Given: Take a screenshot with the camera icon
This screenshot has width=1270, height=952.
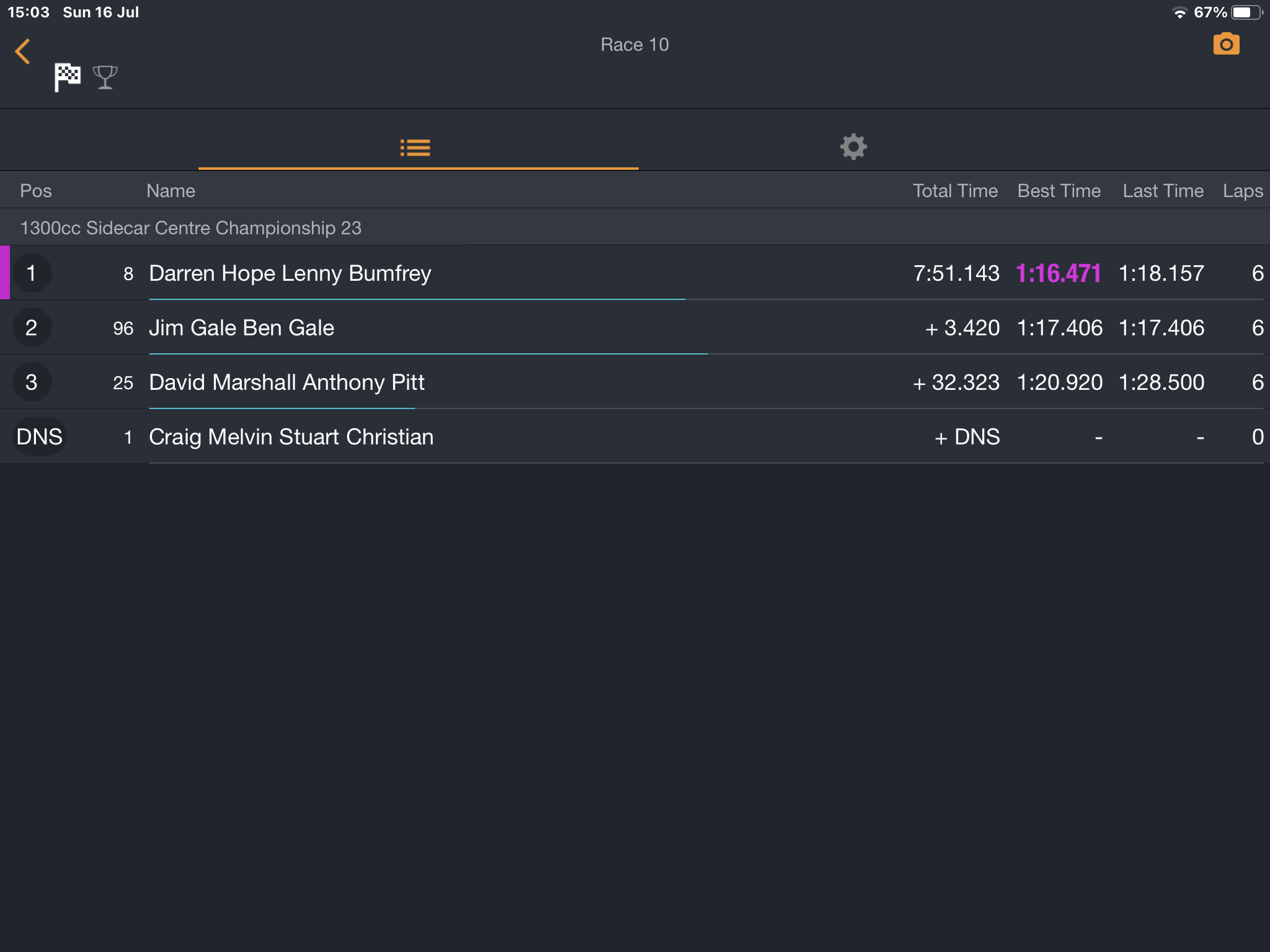Looking at the screenshot, I should pos(1226,44).
